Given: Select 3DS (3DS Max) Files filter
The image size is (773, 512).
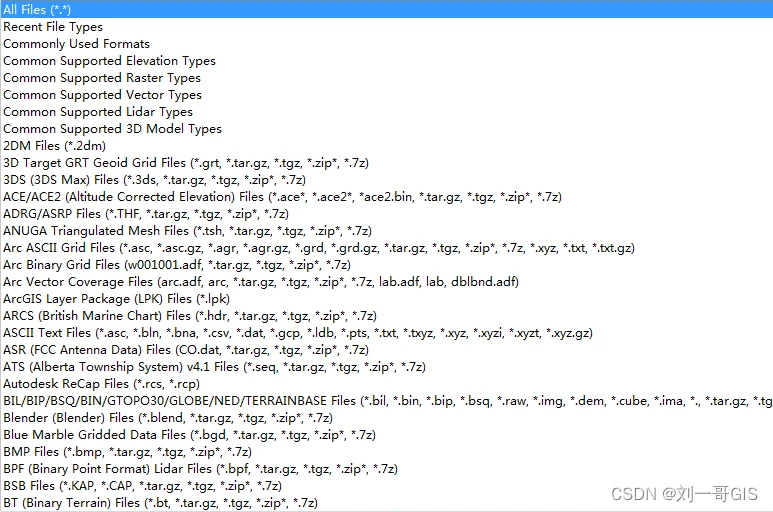Looking at the screenshot, I should click(x=386, y=180).
